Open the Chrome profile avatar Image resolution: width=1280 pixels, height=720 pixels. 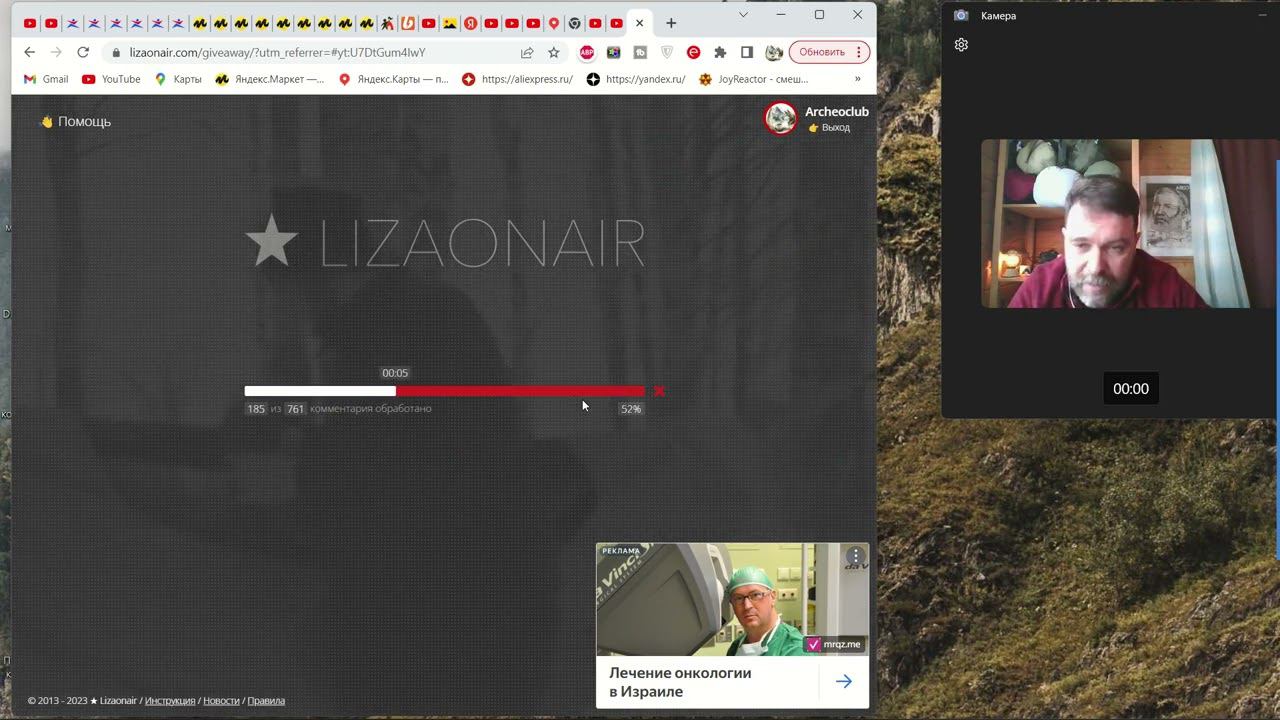pos(773,52)
